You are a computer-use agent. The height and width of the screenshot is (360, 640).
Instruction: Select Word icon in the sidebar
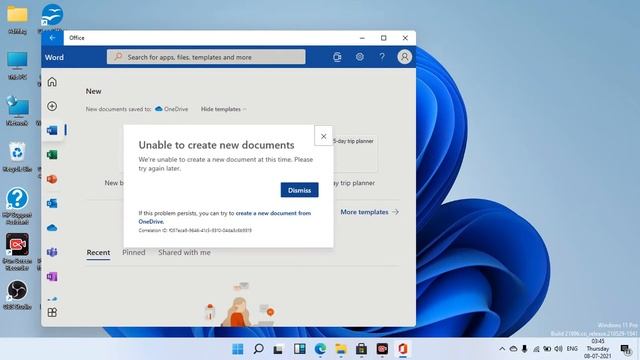[52, 130]
